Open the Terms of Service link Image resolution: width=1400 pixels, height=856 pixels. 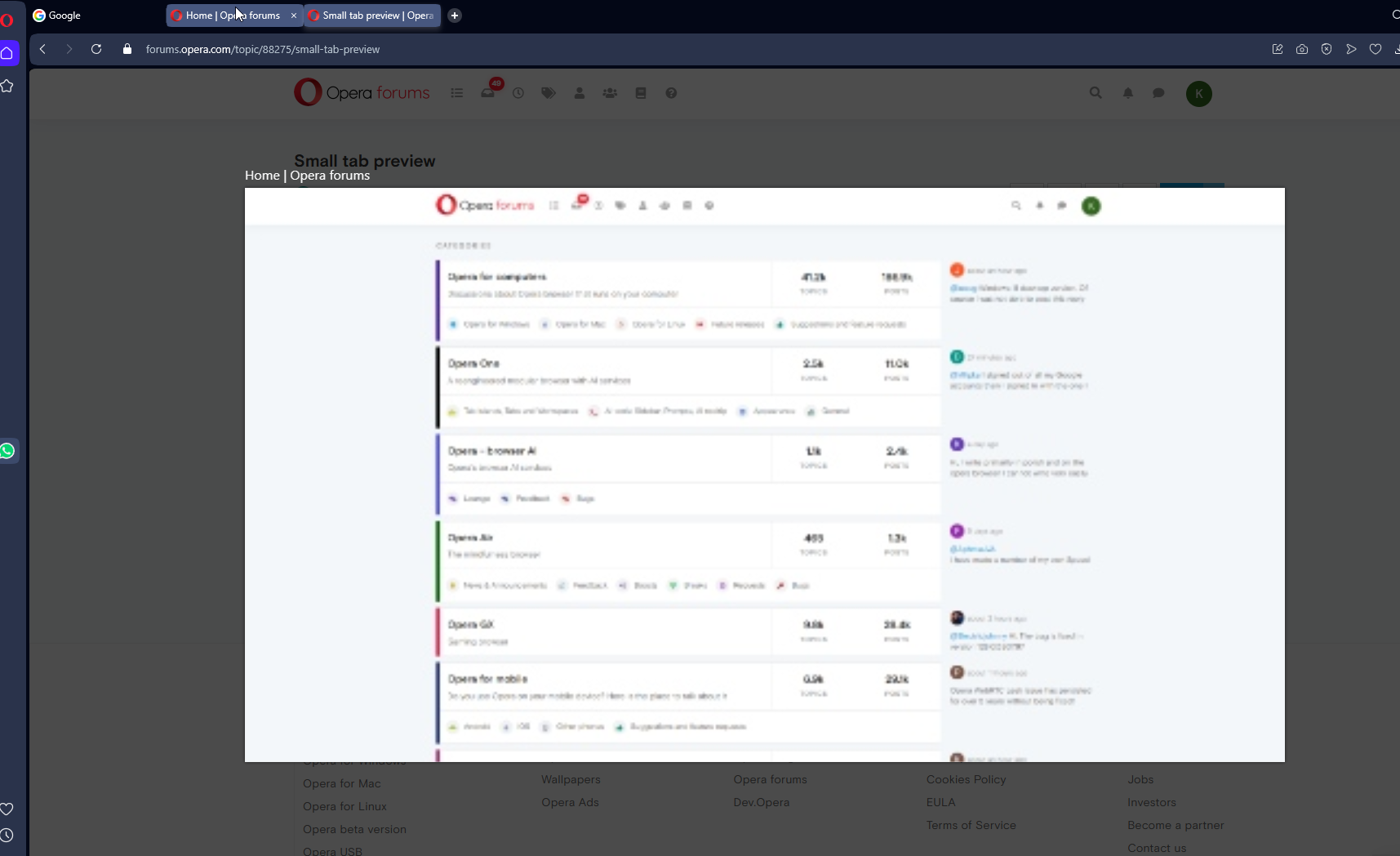[x=971, y=825]
